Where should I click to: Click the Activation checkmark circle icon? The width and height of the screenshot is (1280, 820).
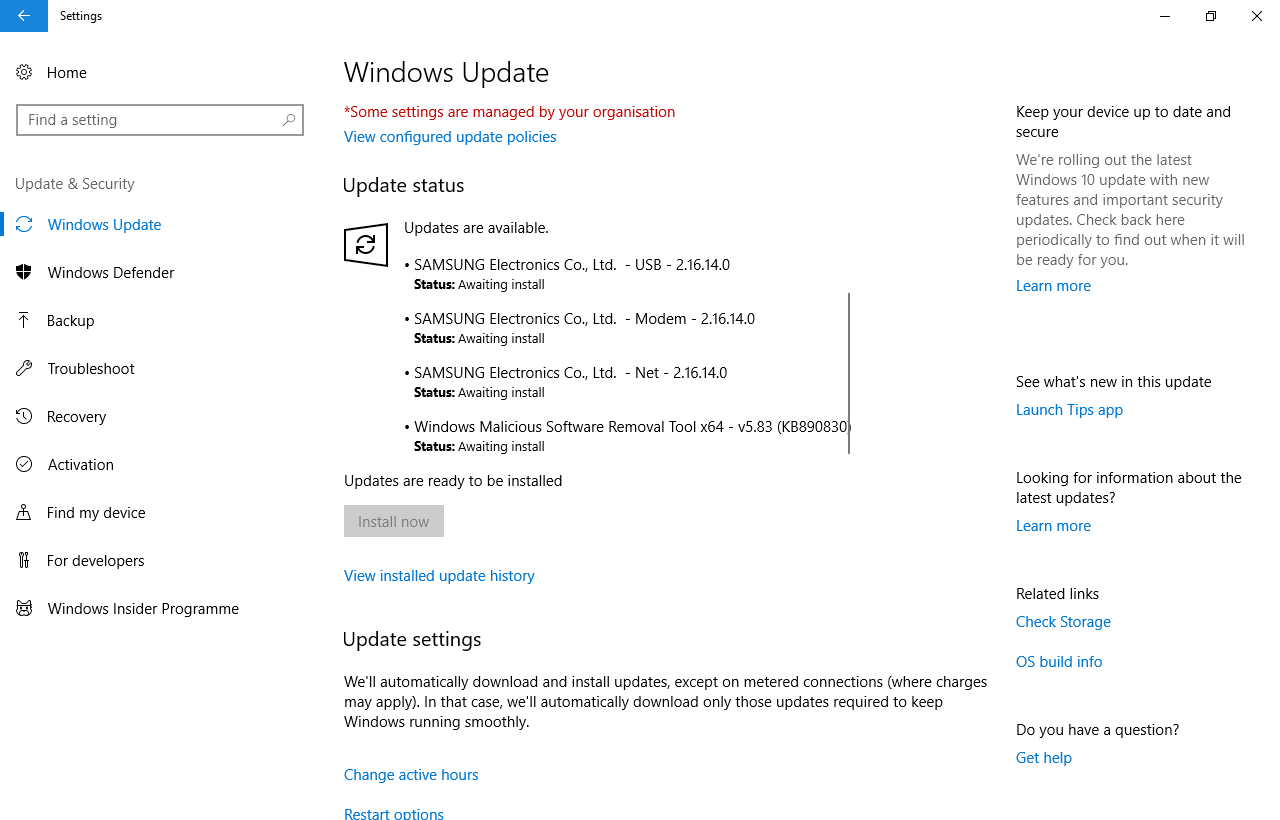pyautogui.click(x=24, y=465)
